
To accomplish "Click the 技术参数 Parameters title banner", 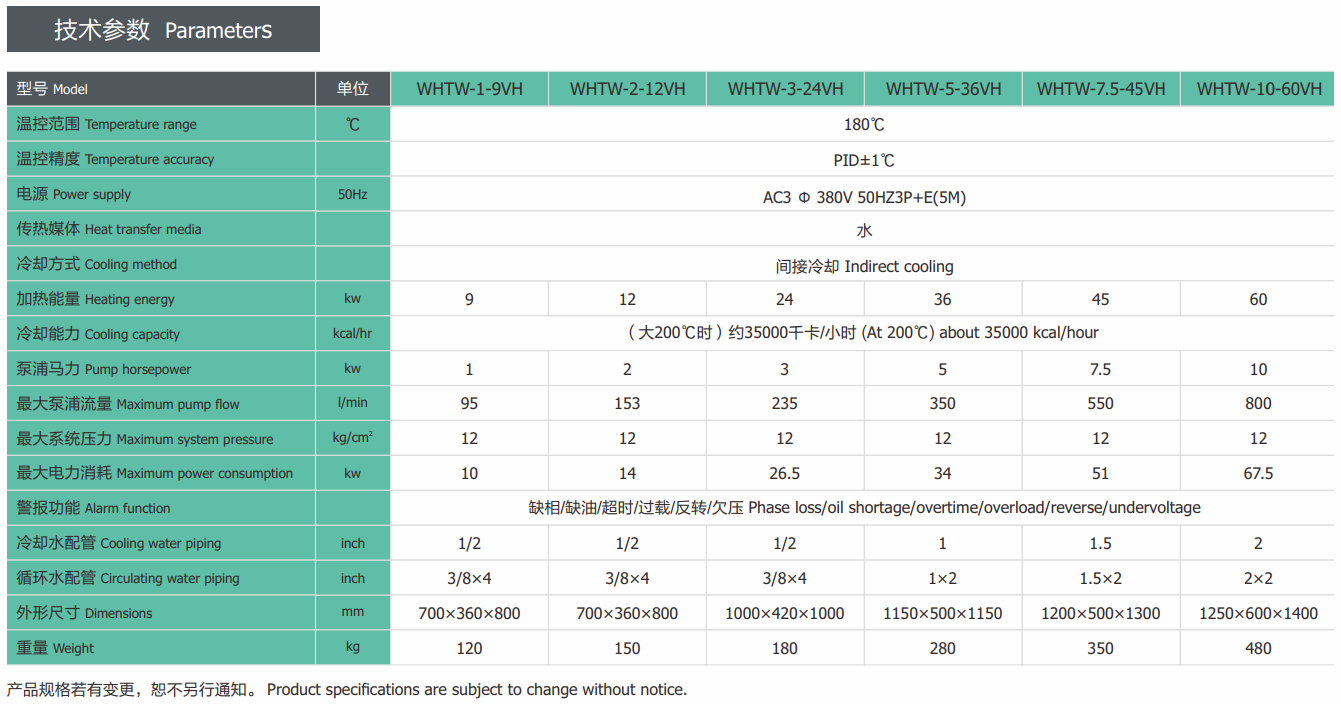I will (x=163, y=30).
